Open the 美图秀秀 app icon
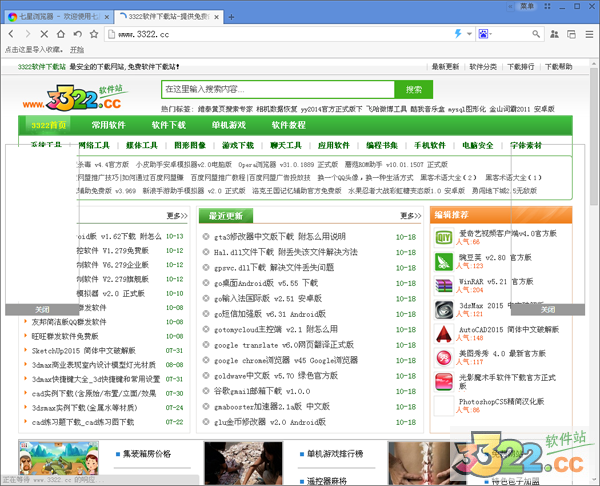Image resolution: width=600 pixels, height=486 pixels. (443, 357)
